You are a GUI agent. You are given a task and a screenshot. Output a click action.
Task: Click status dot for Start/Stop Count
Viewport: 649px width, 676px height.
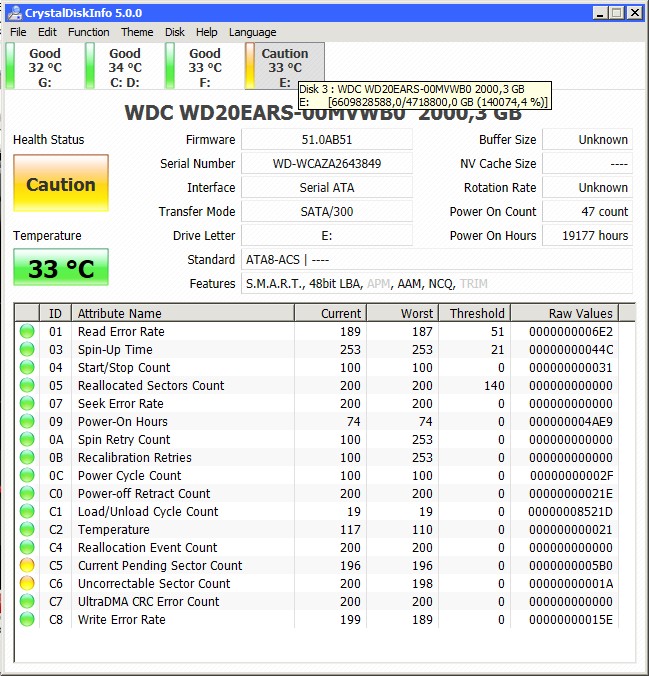pos(27,367)
